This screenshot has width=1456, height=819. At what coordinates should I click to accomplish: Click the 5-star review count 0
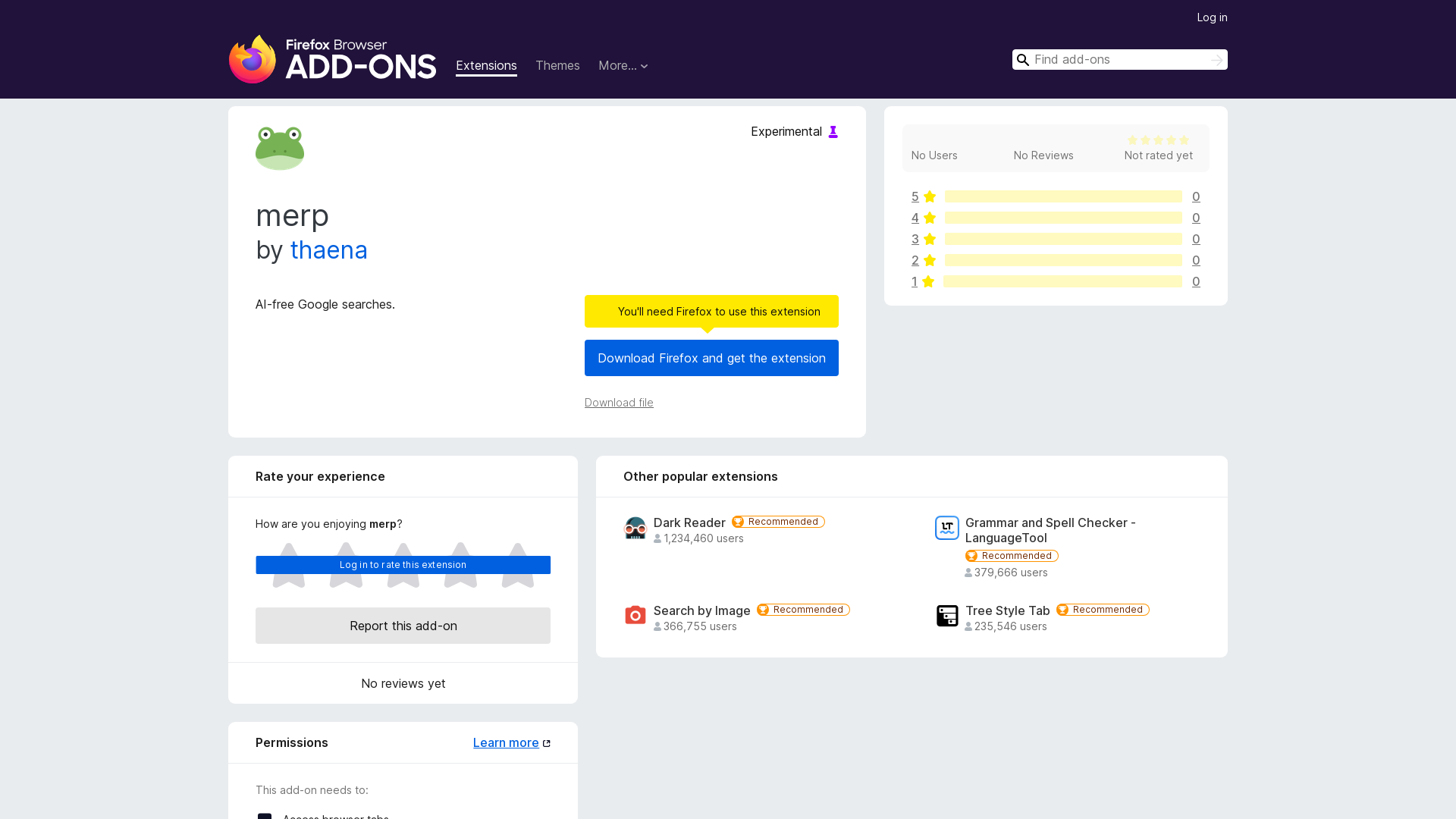pyautogui.click(x=1196, y=196)
